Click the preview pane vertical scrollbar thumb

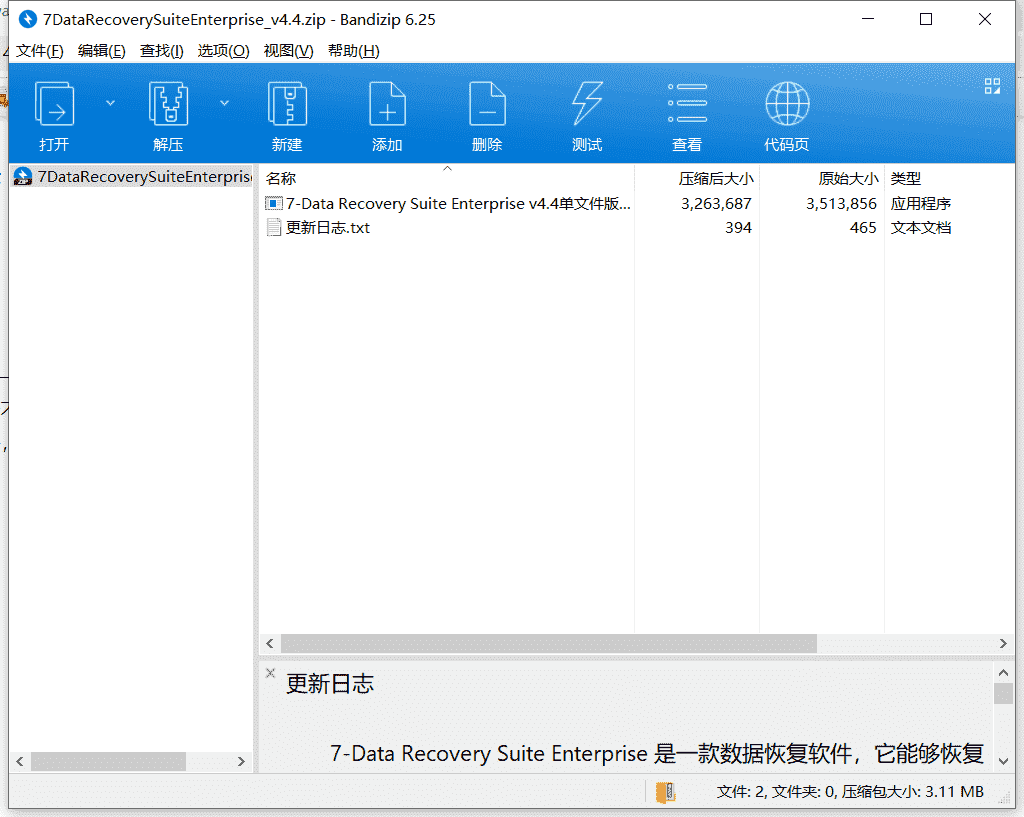pyautogui.click(x=1003, y=694)
